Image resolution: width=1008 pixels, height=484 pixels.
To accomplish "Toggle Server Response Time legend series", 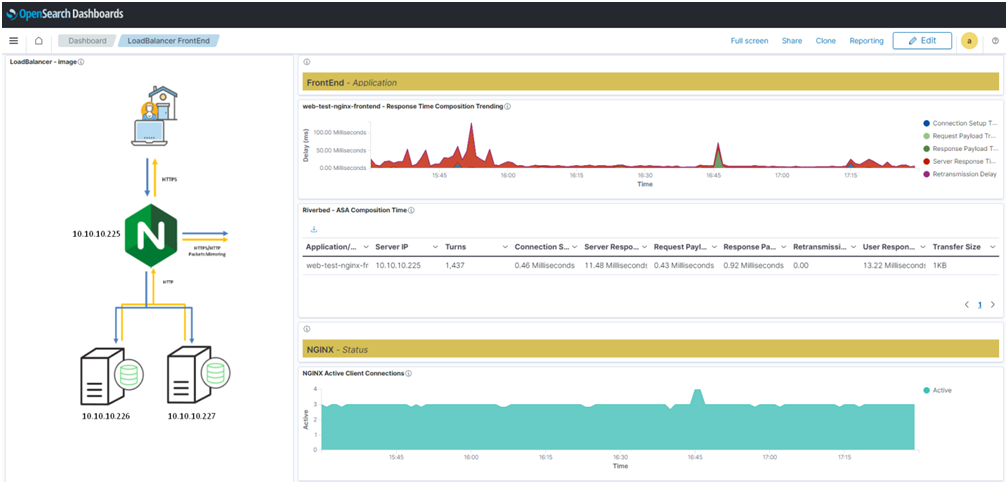I will tap(959, 161).
